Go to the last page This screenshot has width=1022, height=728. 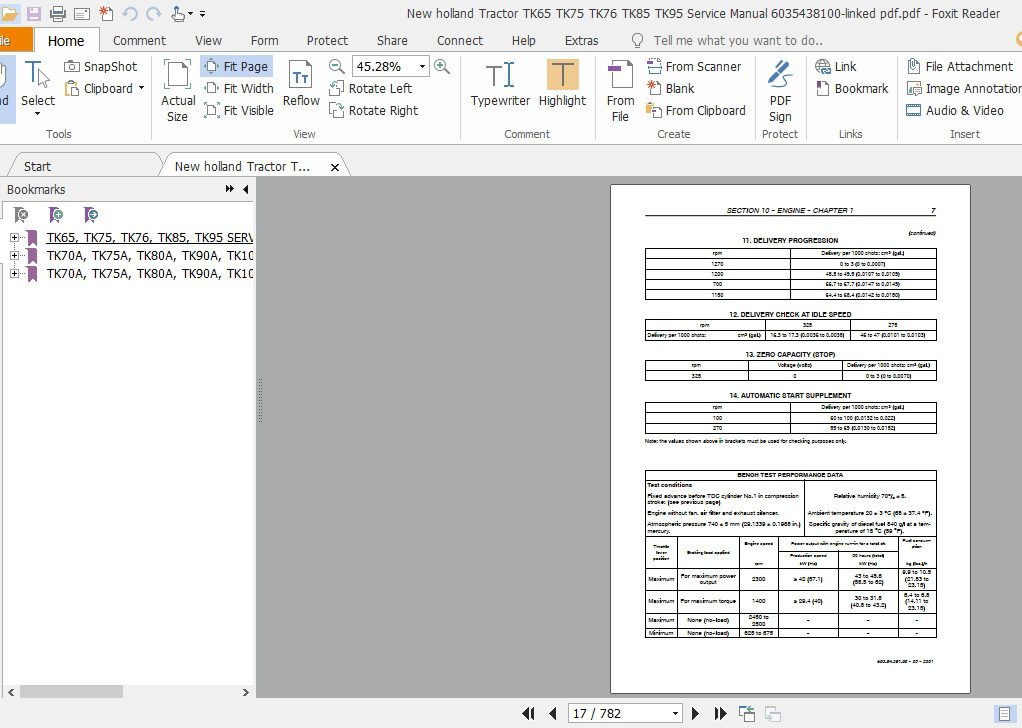coord(720,714)
